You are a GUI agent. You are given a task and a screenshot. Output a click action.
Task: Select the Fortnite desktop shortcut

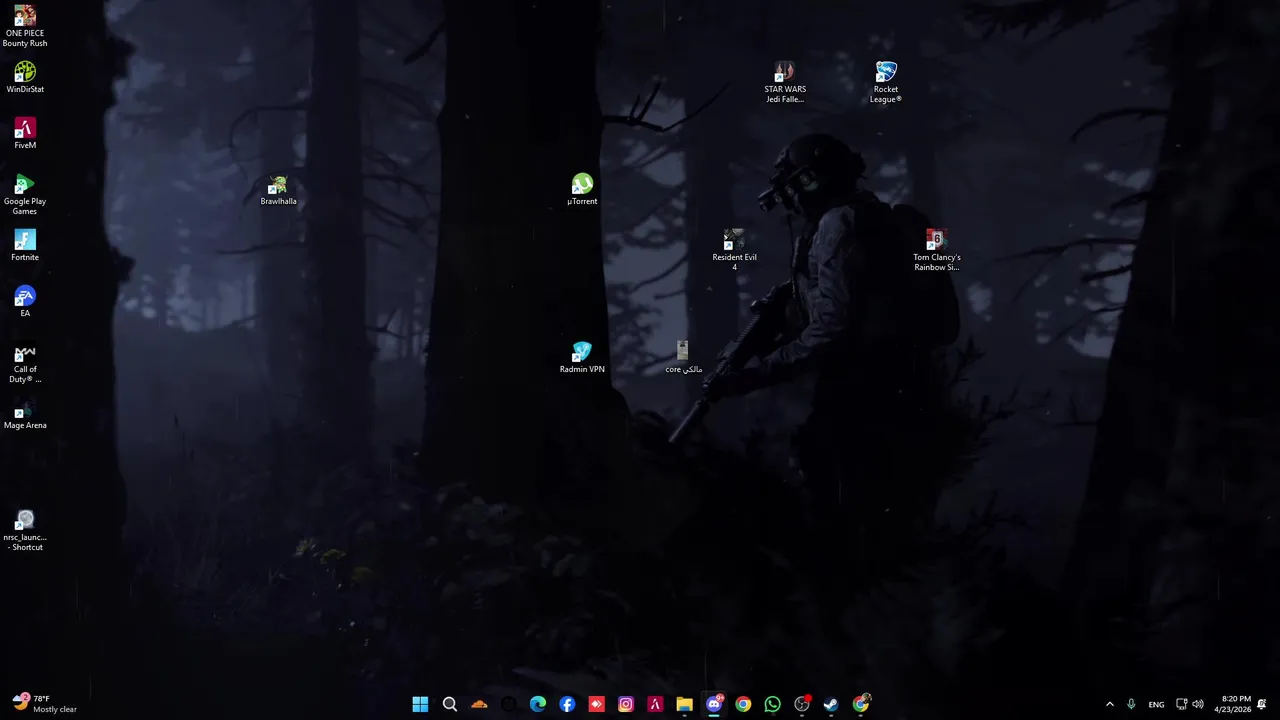(25, 246)
